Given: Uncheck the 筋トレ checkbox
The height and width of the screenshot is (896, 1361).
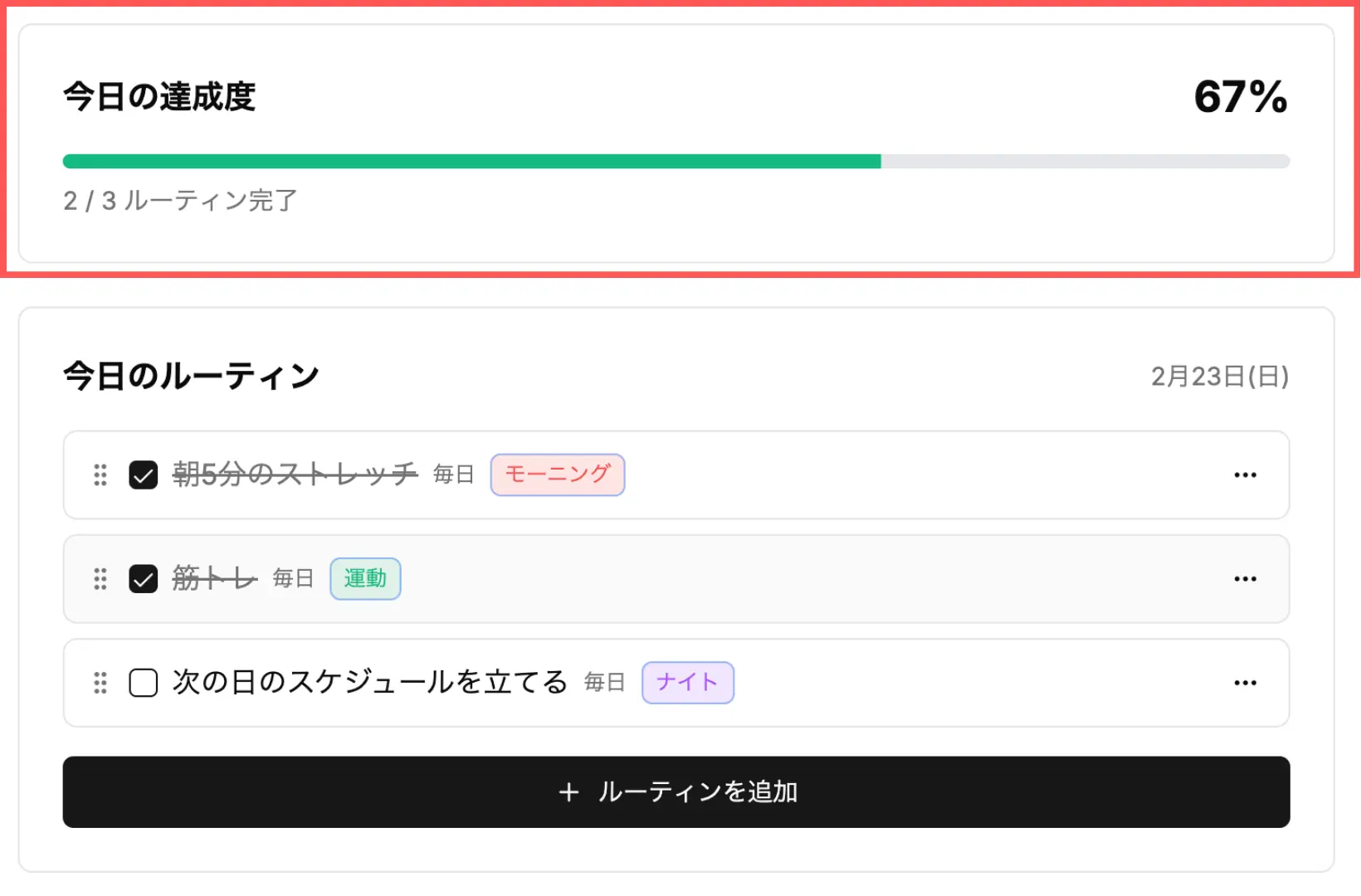Looking at the screenshot, I should [x=144, y=579].
